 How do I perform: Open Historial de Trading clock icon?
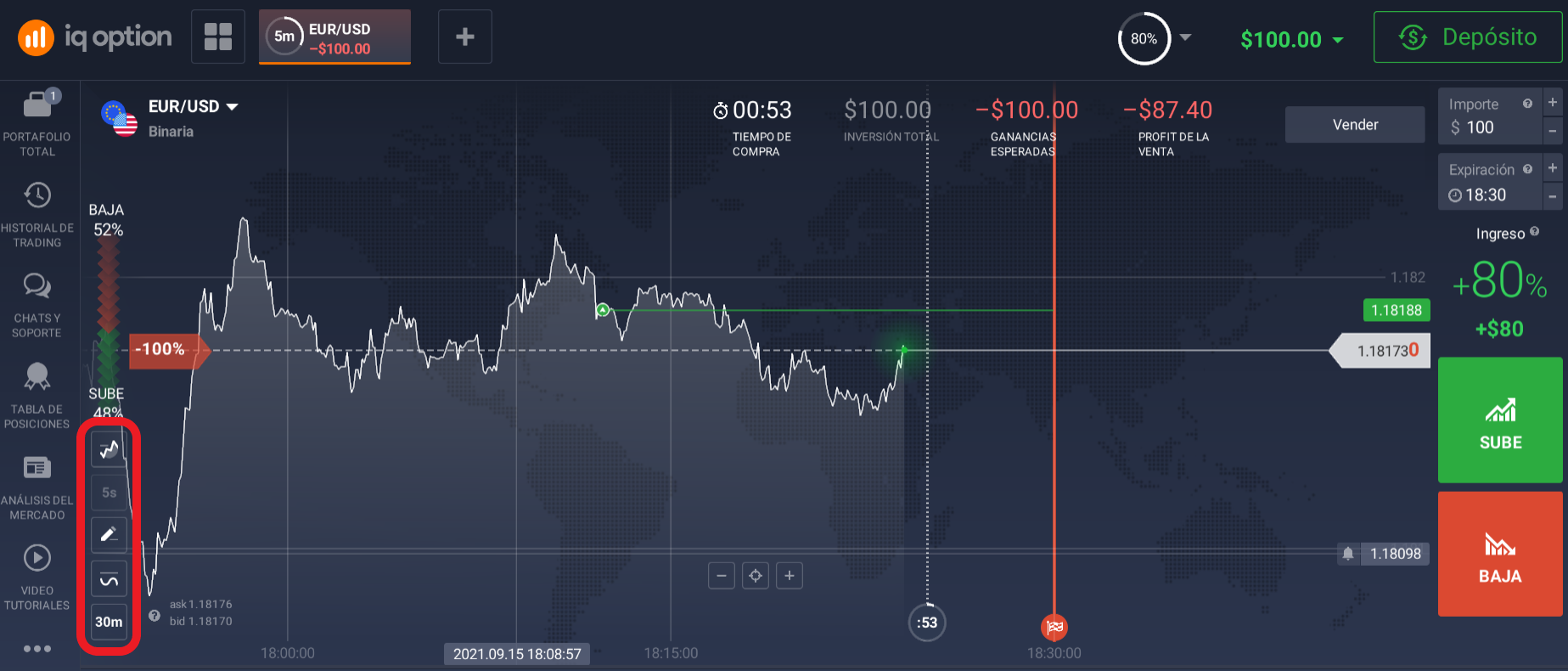37,195
